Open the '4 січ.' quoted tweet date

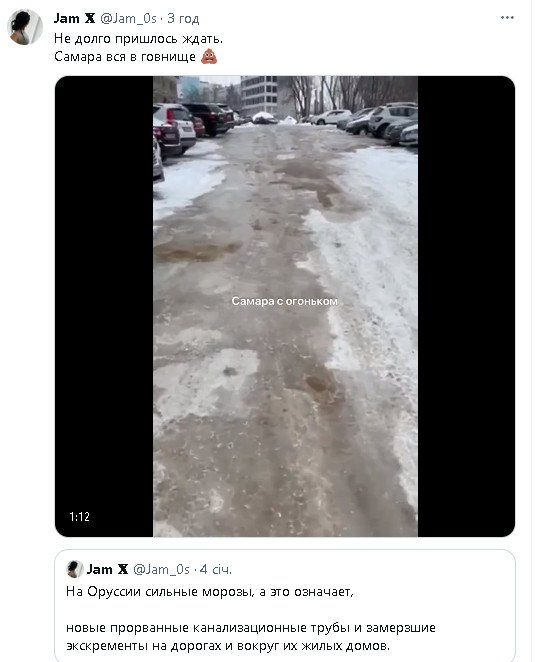[x=216, y=570]
